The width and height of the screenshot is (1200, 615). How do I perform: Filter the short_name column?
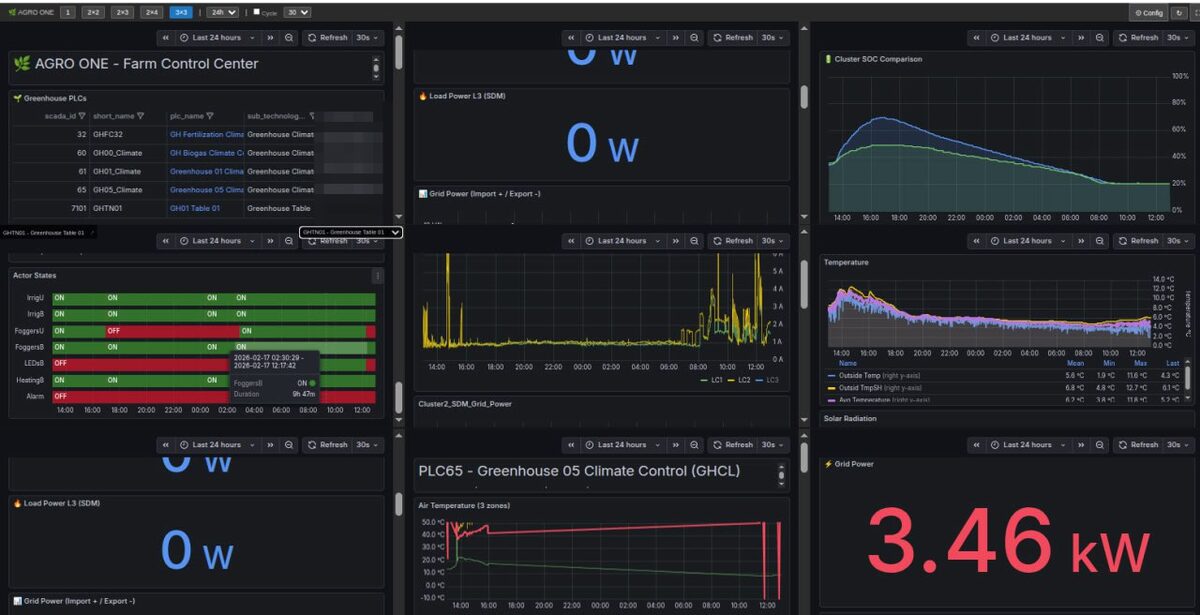pos(140,116)
